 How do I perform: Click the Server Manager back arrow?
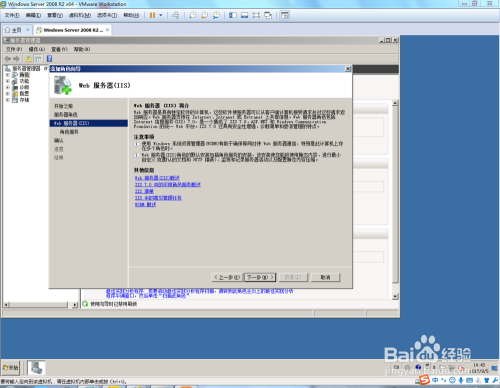(x=7, y=59)
